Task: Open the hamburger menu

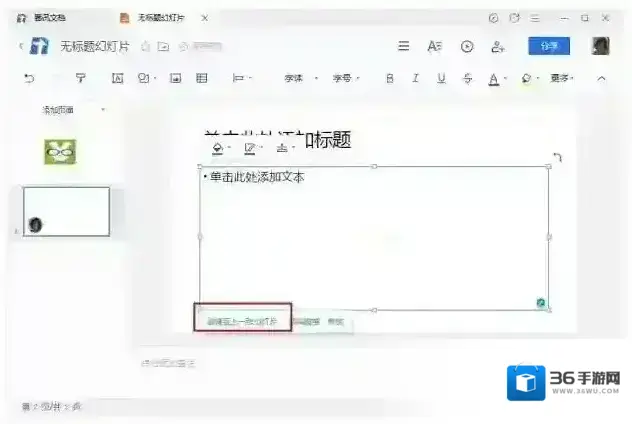Action: 404,46
